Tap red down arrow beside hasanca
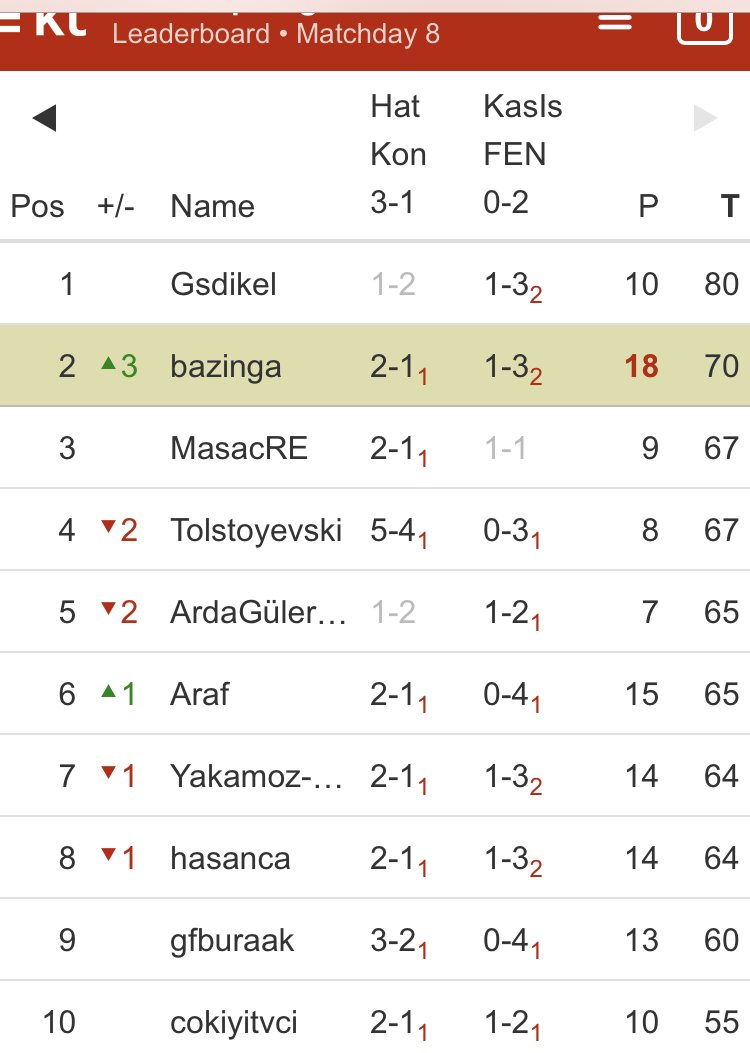Screen dimensions: 750x1053 point(109,856)
